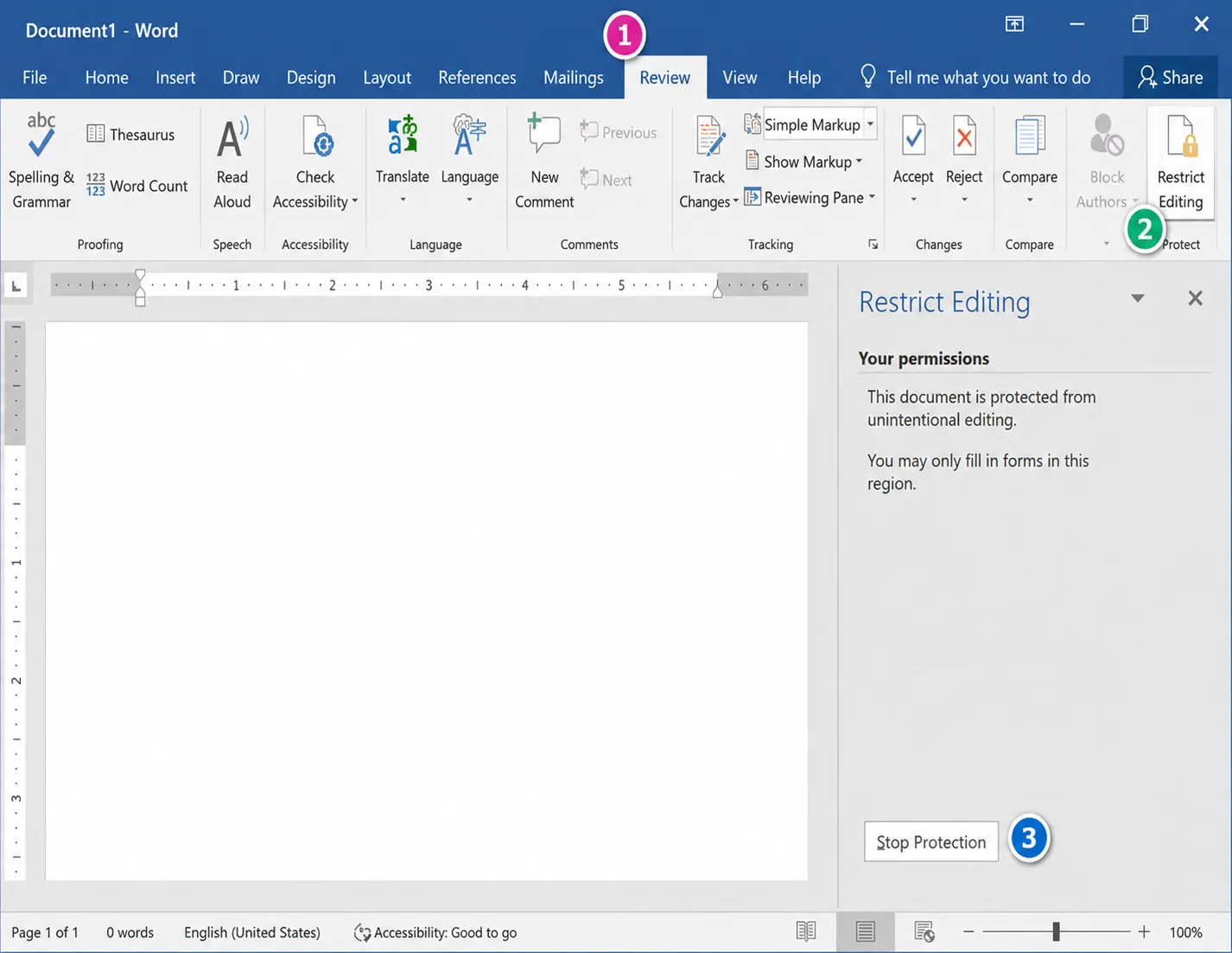The height and width of the screenshot is (953, 1232).
Task: Switch to Read Mode view
Action: (x=805, y=931)
